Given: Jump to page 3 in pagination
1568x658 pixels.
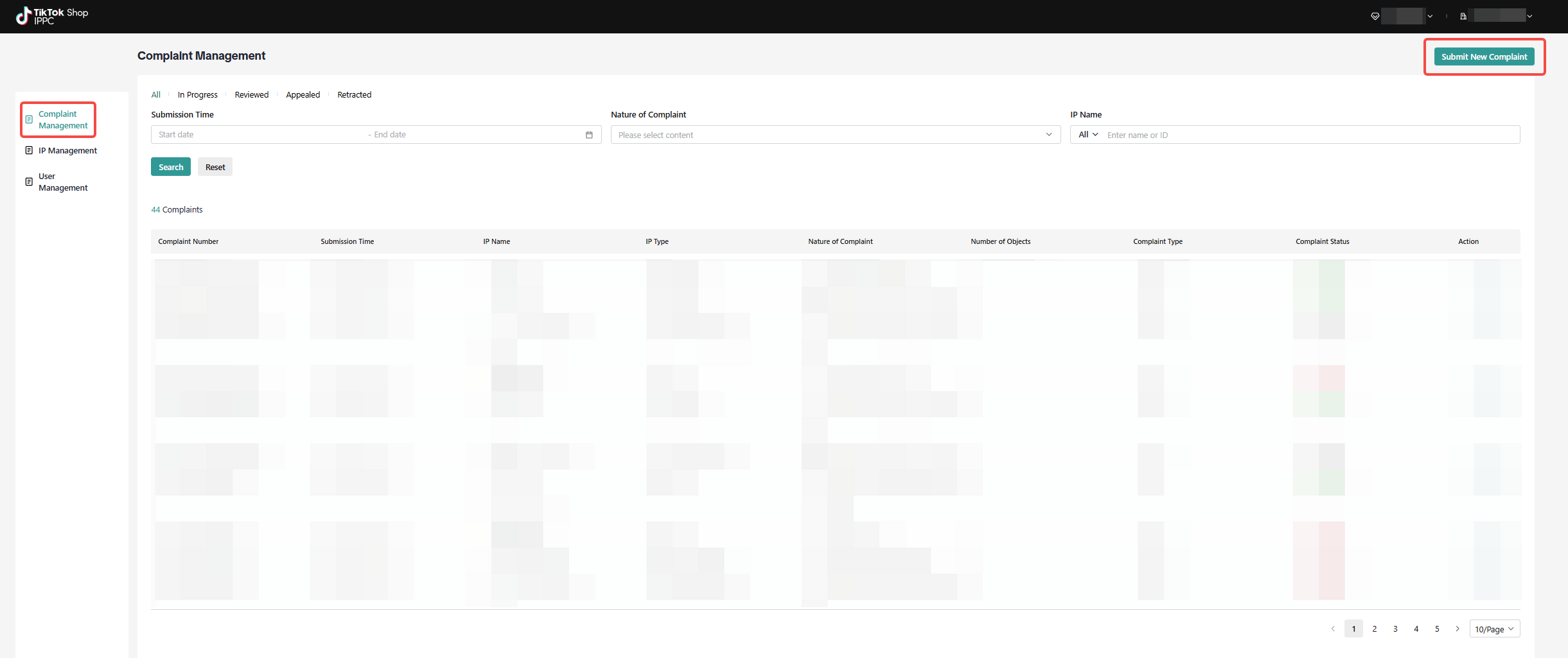Looking at the screenshot, I should (x=1395, y=629).
